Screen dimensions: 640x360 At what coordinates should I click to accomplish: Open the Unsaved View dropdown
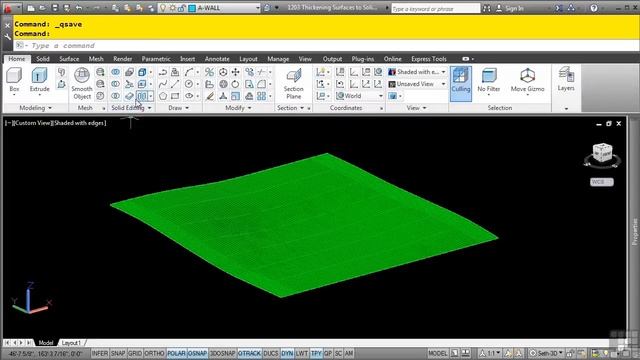tap(417, 84)
